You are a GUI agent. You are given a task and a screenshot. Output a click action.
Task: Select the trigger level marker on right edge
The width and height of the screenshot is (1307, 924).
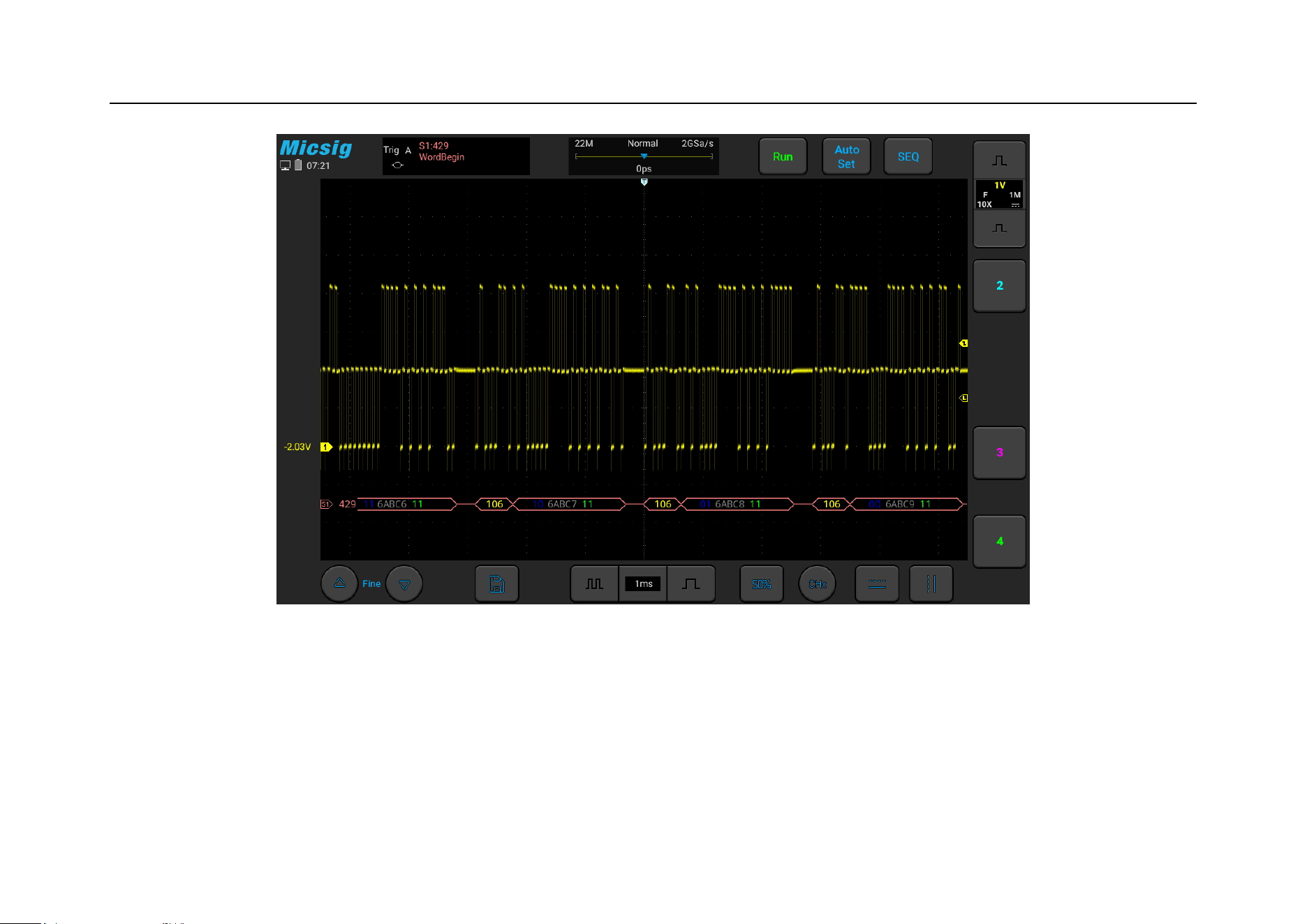click(x=963, y=343)
